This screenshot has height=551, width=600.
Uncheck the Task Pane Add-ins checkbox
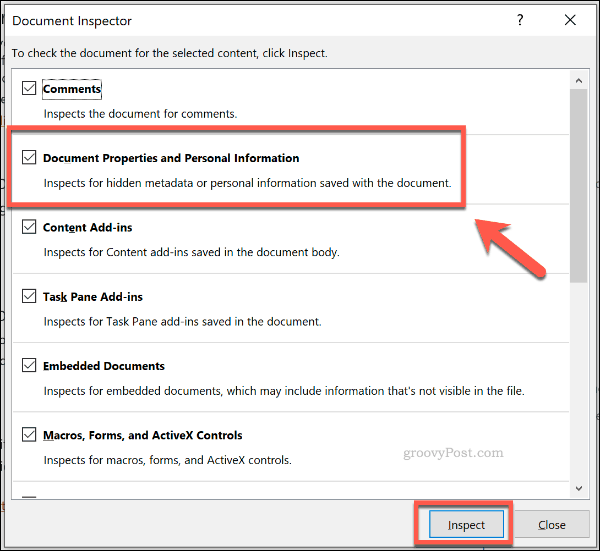click(x=29, y=296)
